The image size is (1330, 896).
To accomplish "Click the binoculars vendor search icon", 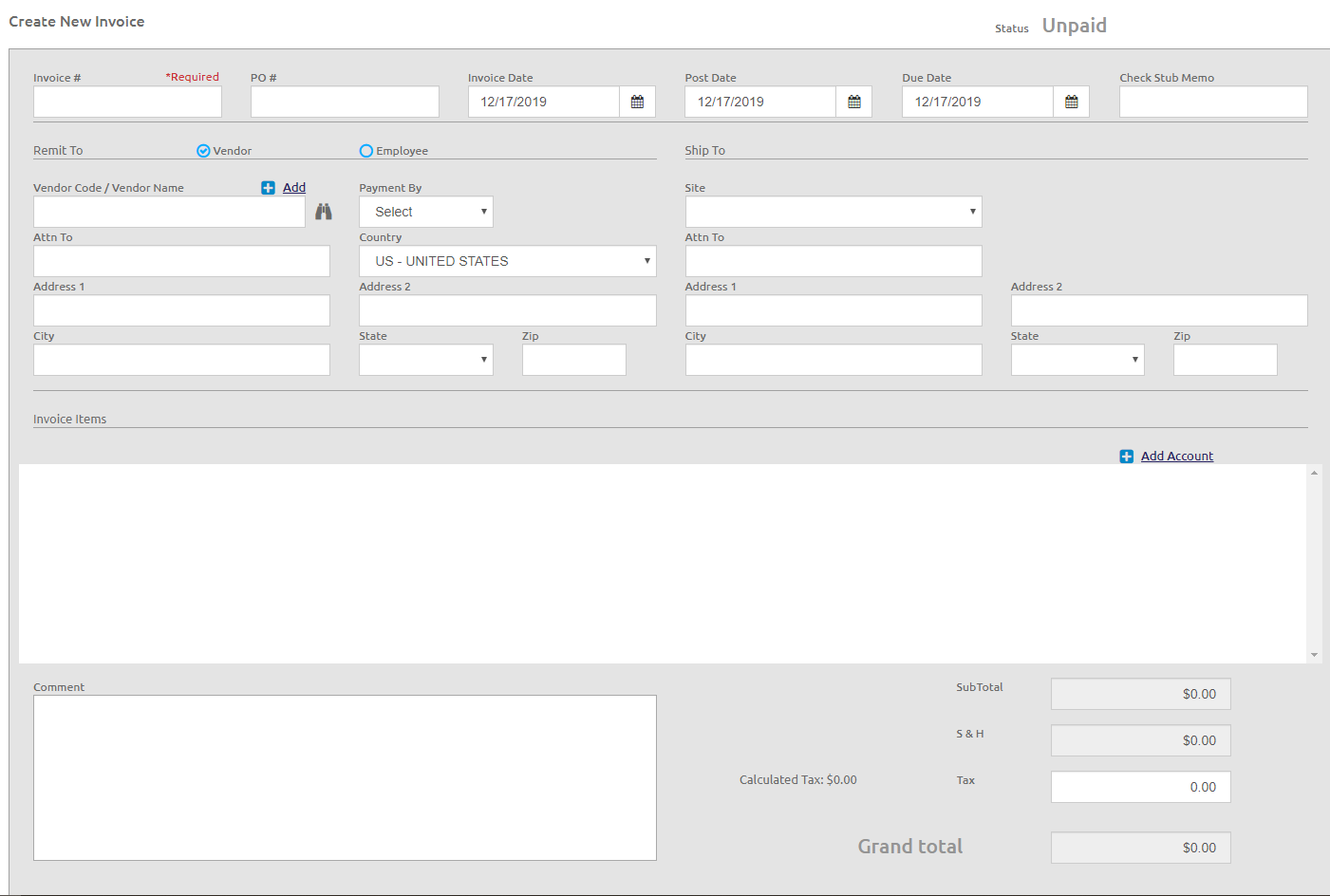I will [x=323, y=211].
